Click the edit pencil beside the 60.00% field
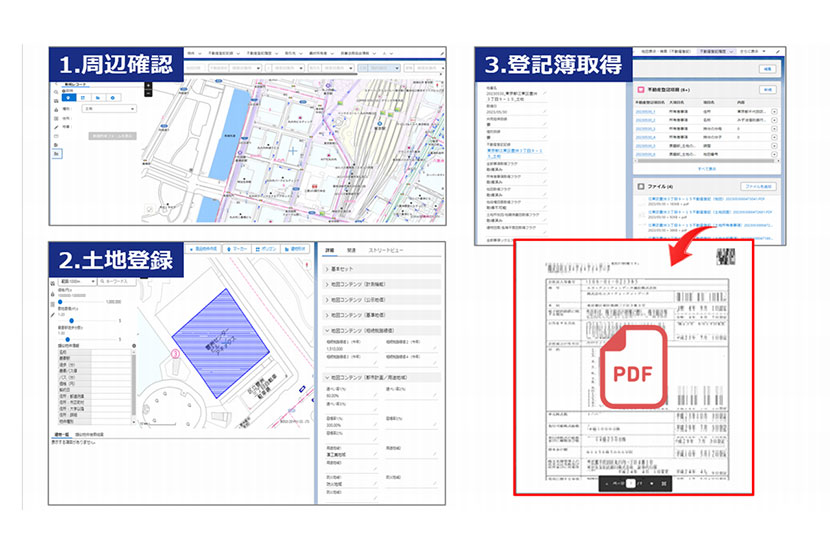This screenshot has width=830, height=554. (x=375, y=395)
